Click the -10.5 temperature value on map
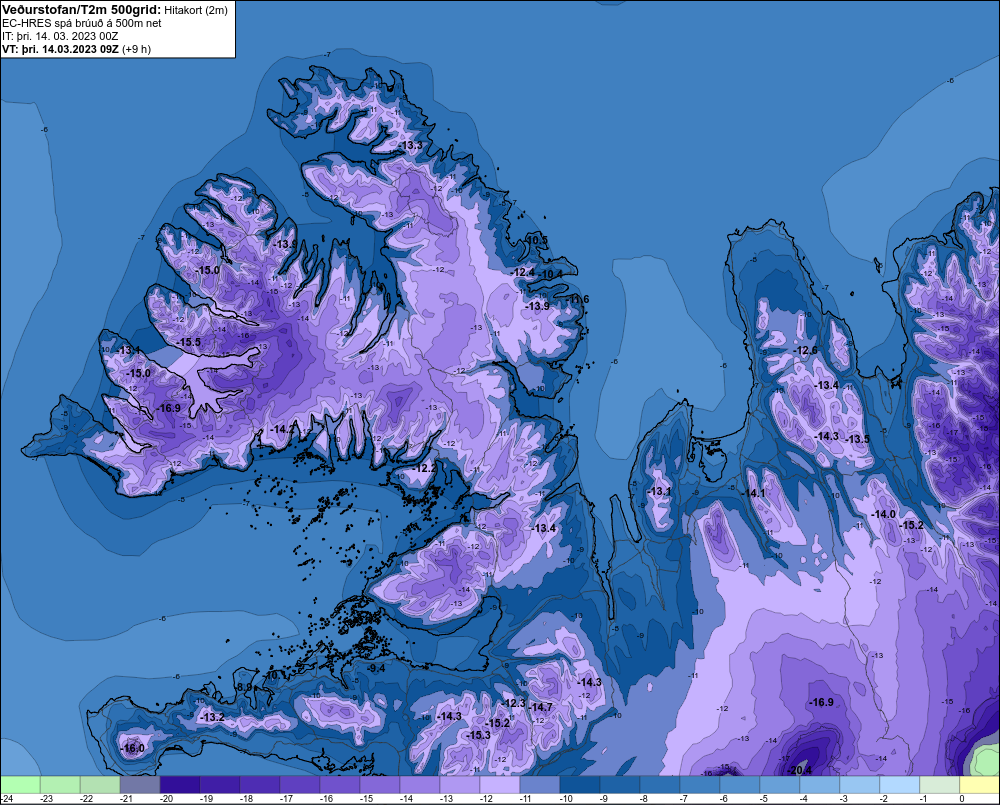 (x=536, y=240)
